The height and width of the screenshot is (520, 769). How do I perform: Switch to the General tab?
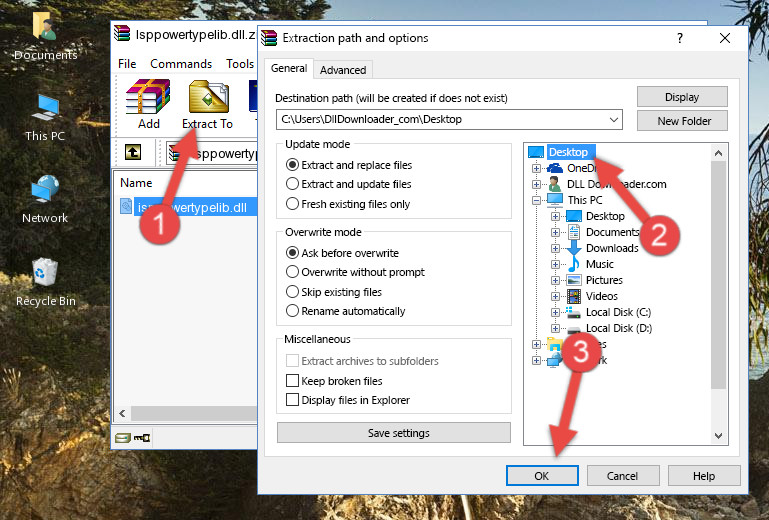tap(289, 68)
